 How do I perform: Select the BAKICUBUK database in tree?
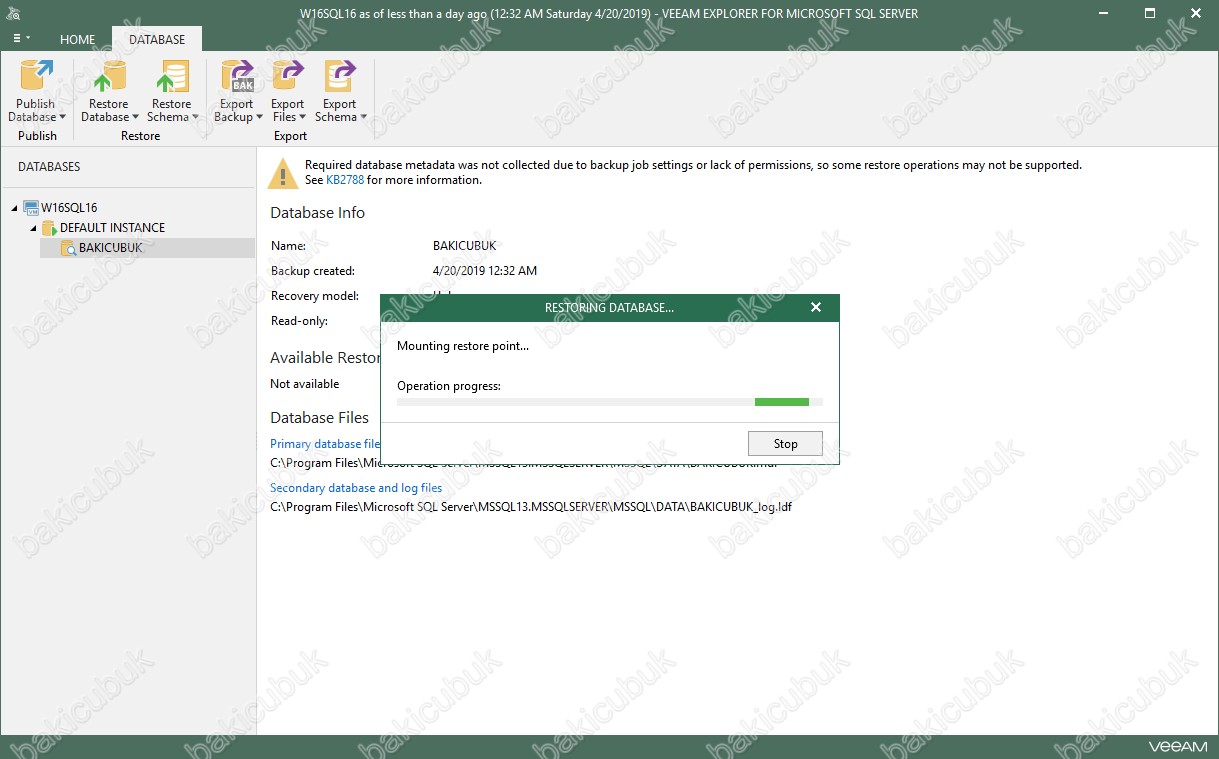tap(110, 248)
